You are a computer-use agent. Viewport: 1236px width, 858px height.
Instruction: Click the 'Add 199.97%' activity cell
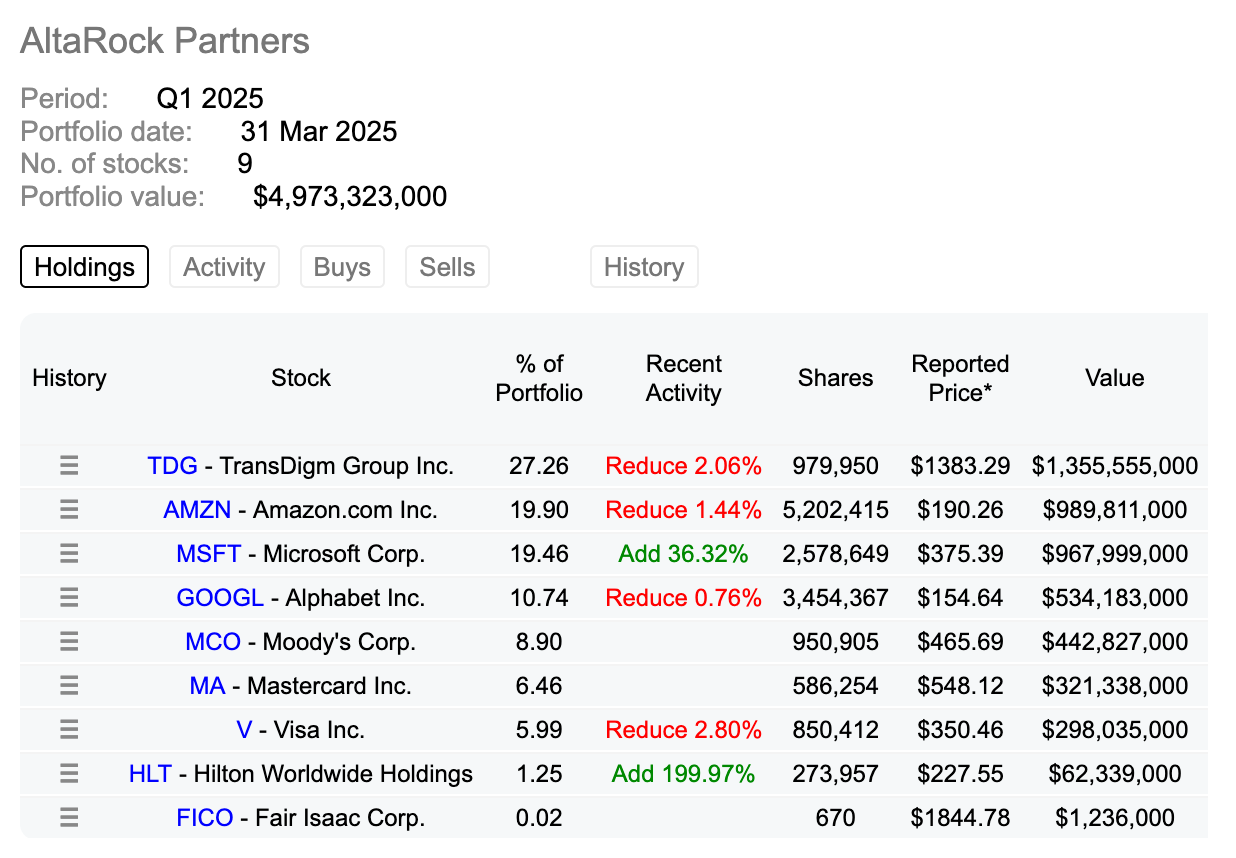point(684,774)
